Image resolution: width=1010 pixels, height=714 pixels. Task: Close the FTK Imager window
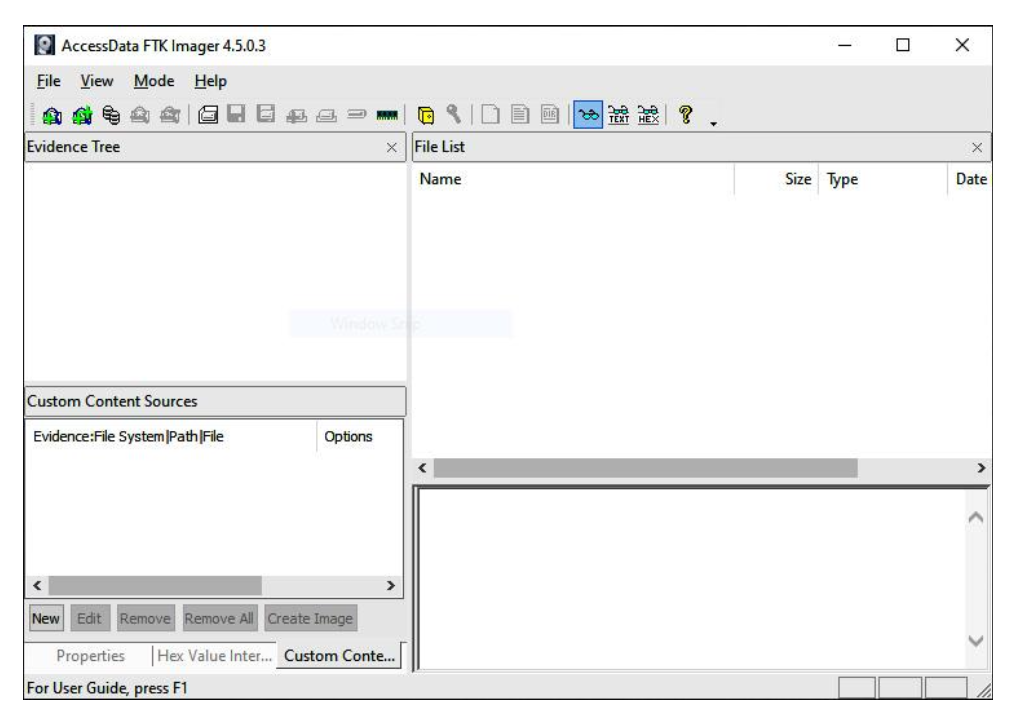pyautogui.click(x=962, y=45)
